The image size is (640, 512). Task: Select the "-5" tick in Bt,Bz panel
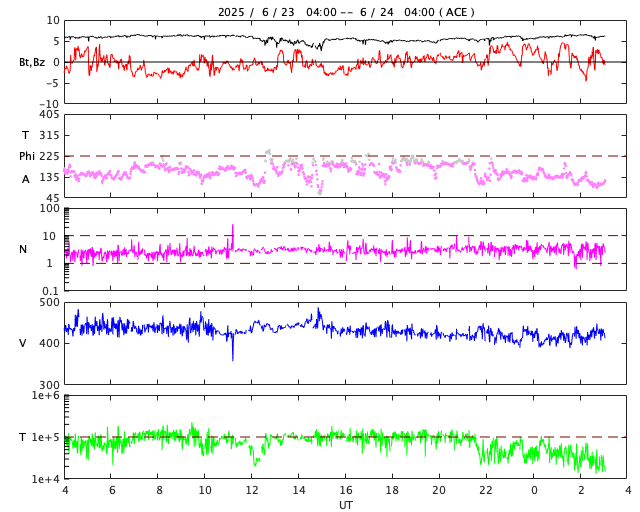53,83
